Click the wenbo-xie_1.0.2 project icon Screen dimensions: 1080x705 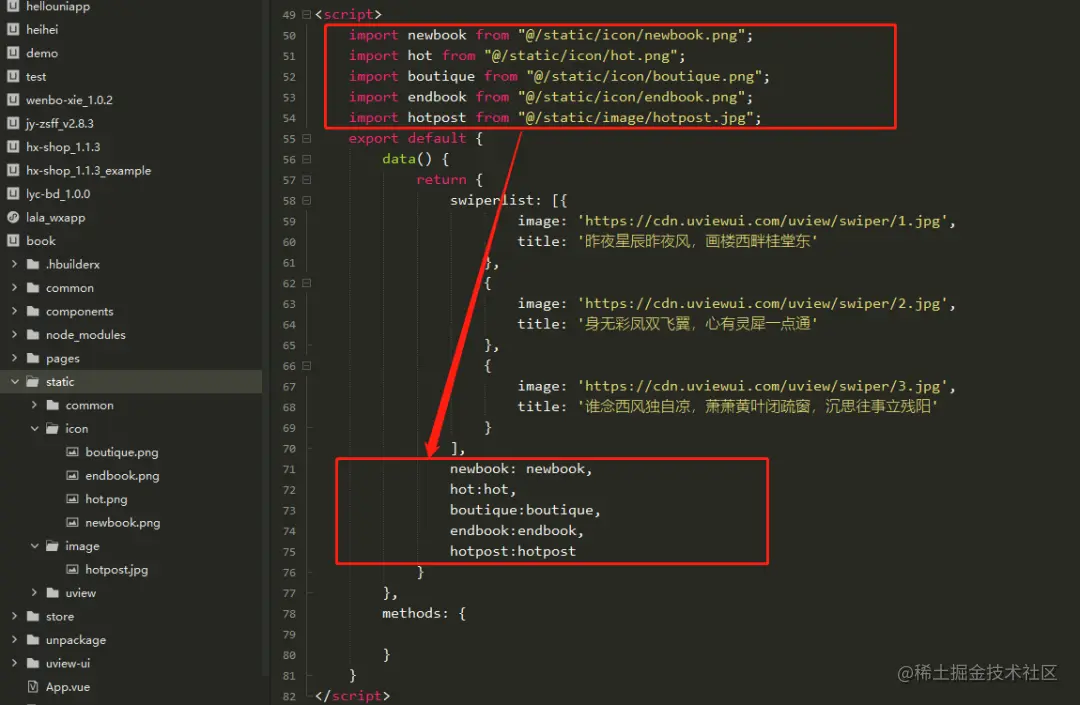(x=12, y=100)
